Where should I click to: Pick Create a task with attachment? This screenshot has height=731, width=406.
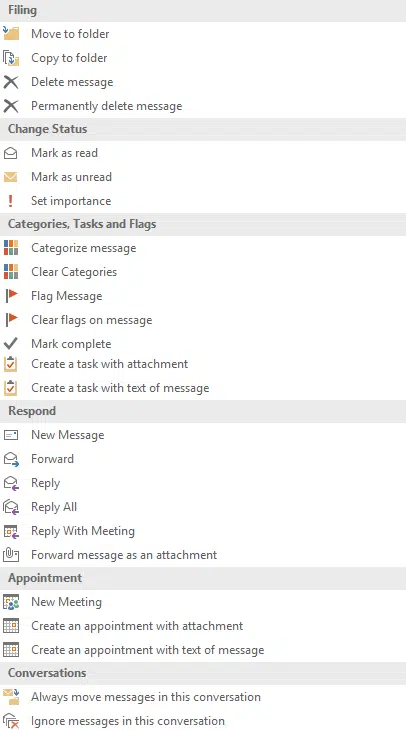110,364
